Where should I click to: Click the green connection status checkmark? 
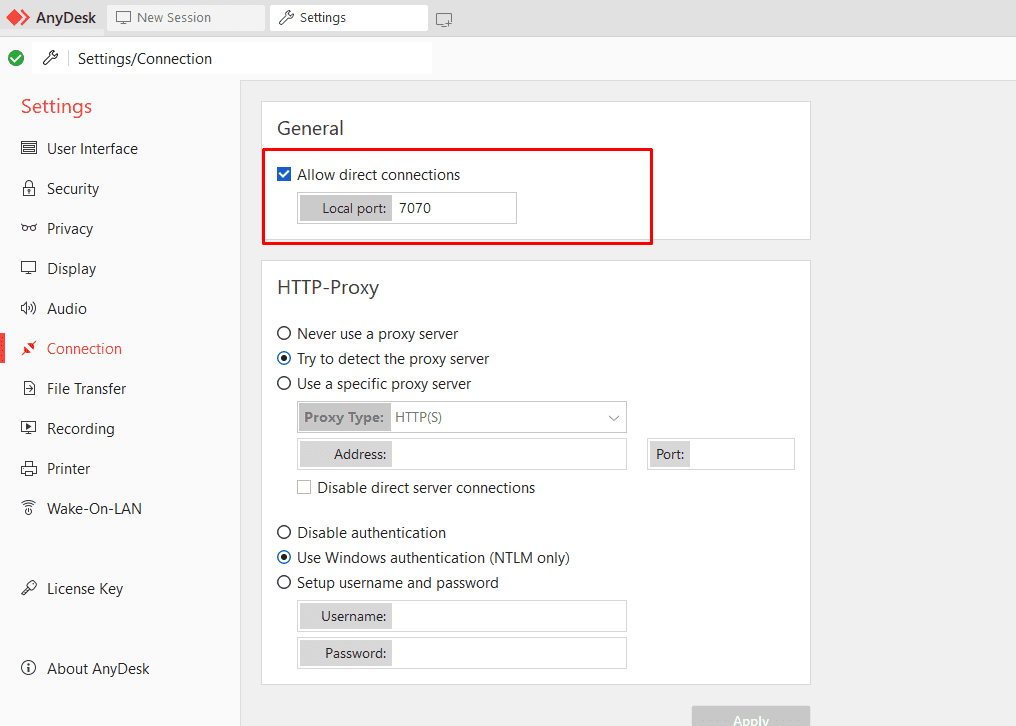[16, 58]
